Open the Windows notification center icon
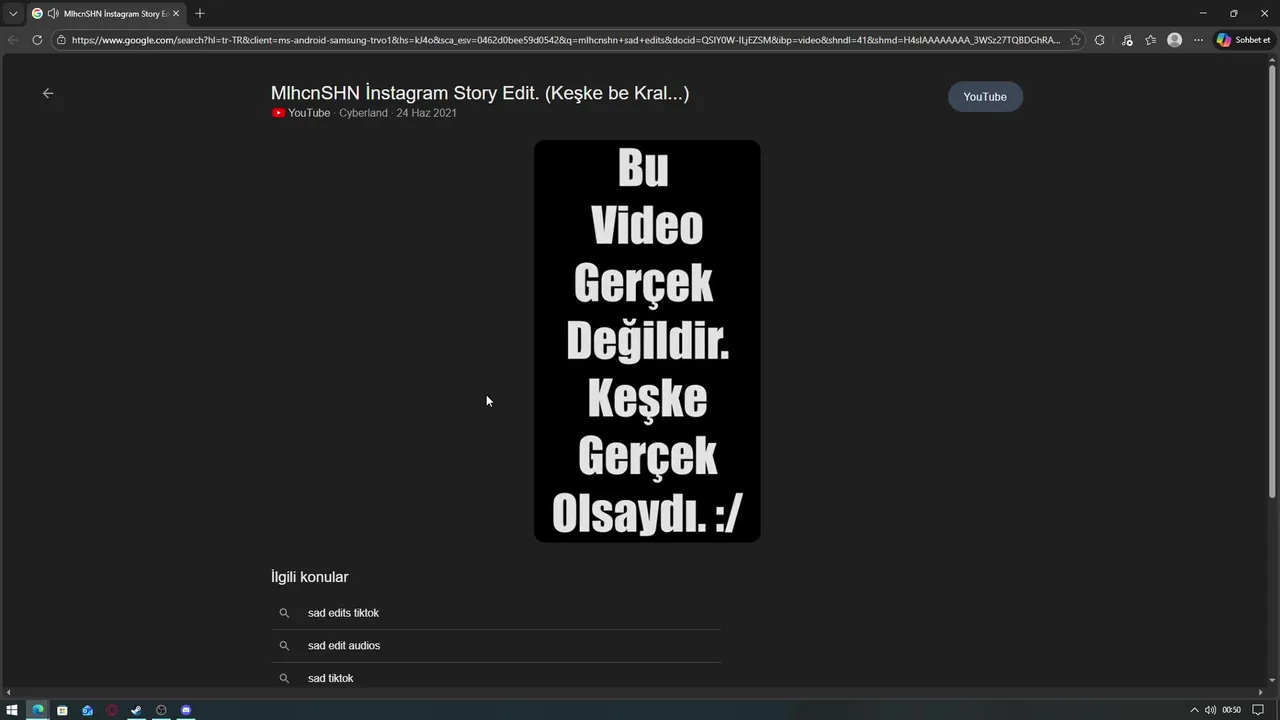 click(1259, 710)
